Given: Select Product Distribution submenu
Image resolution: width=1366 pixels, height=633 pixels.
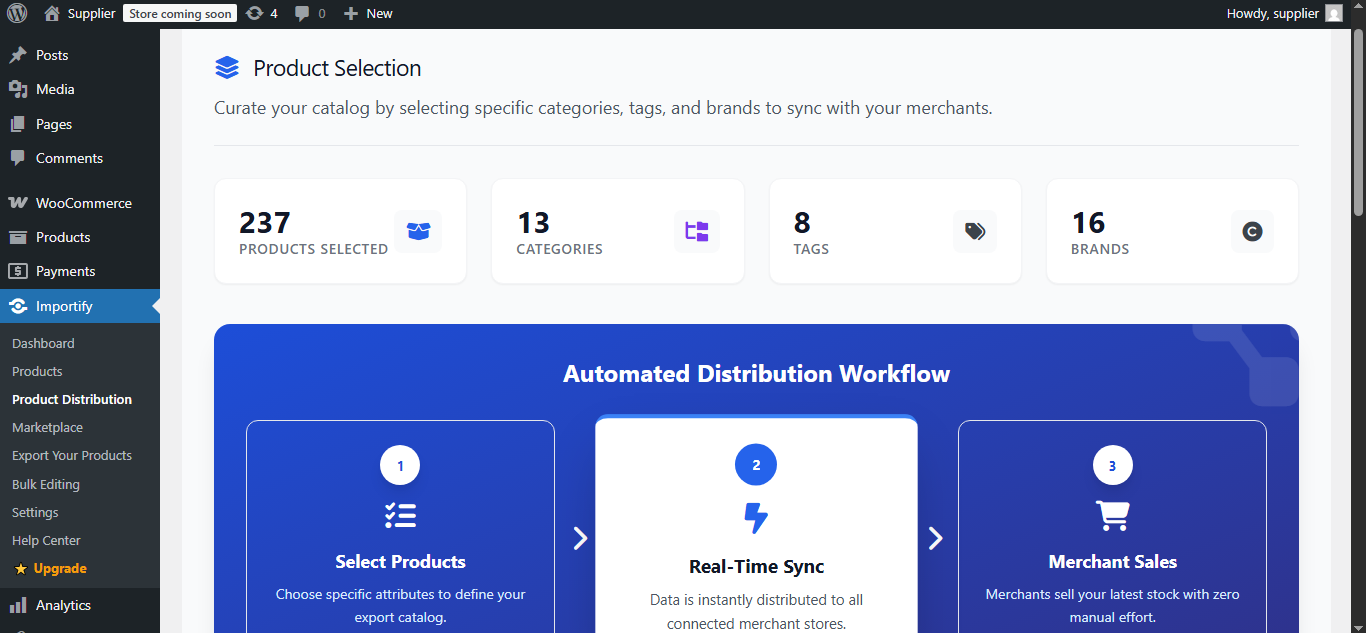Looking at the screenshot, I should 72,399.
